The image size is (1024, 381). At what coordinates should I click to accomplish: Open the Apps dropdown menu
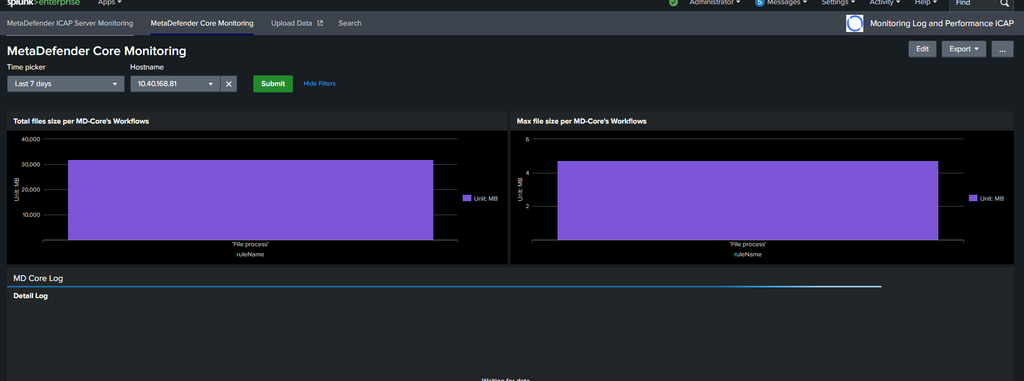click(110, 3)
